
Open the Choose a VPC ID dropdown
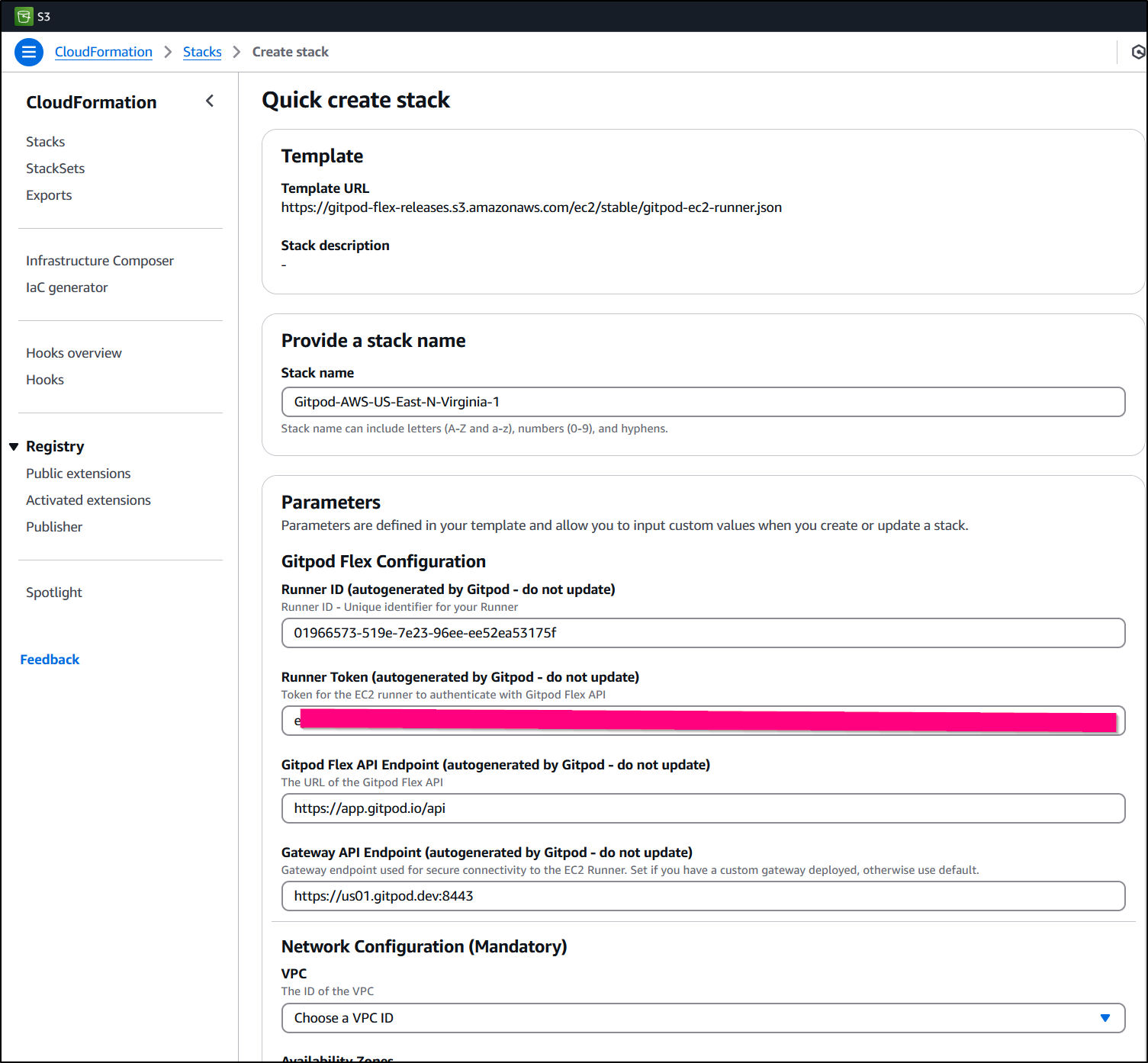tap(703, 1018)
